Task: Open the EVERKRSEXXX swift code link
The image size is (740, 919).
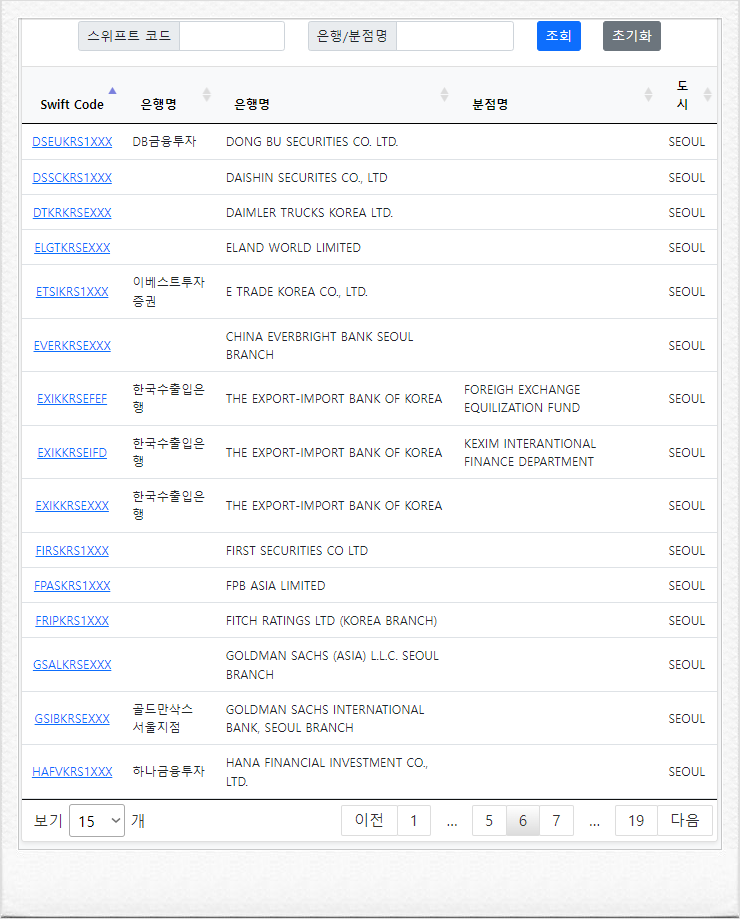Action: [x=72, y=346]
